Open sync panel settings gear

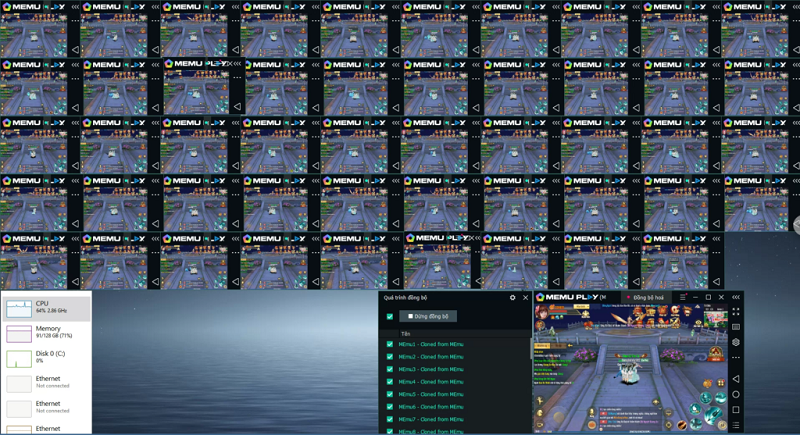pyautogui.click(x=512, y=298)
